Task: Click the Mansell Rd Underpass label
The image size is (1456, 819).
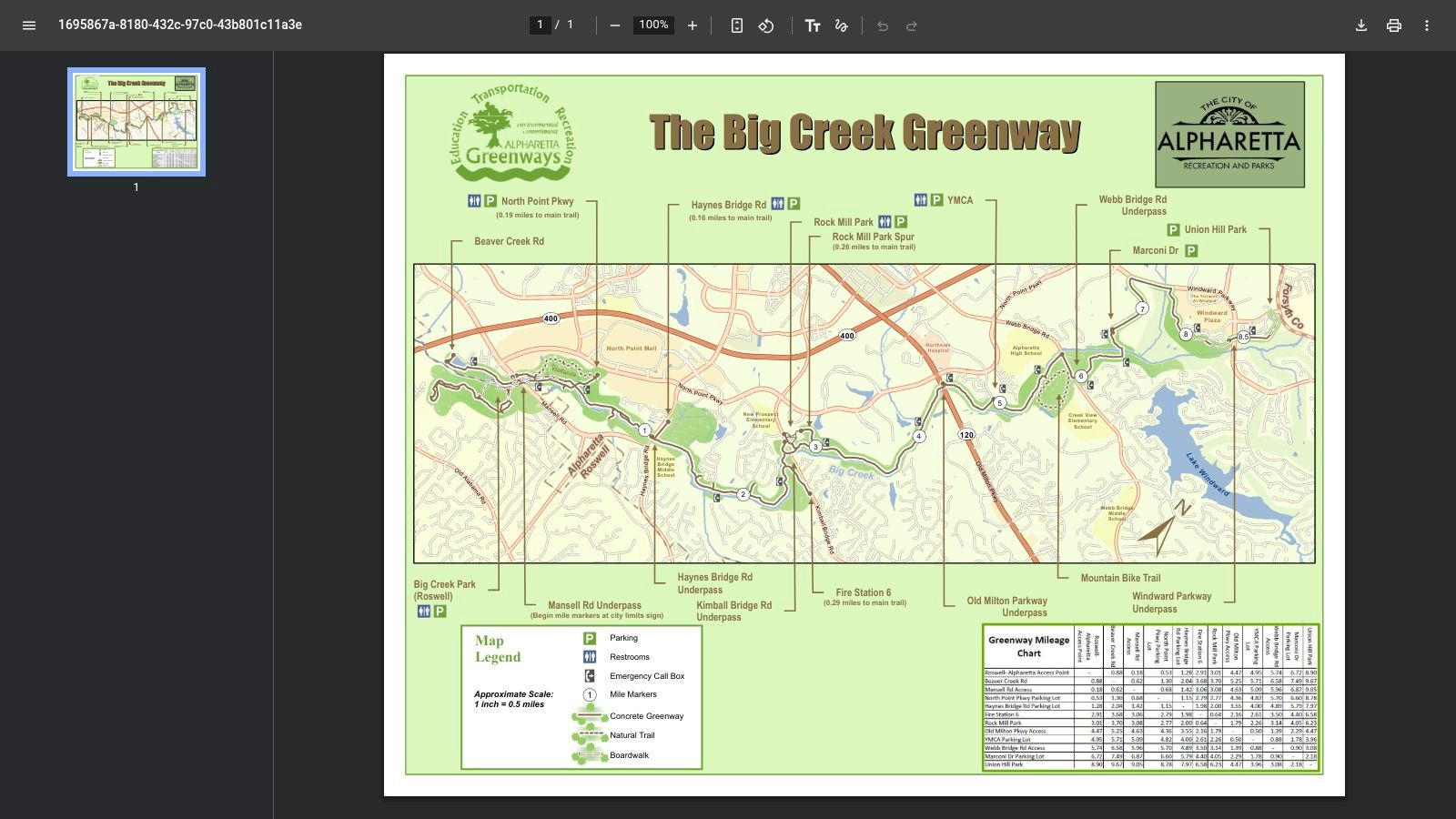Action: [594, 605]
